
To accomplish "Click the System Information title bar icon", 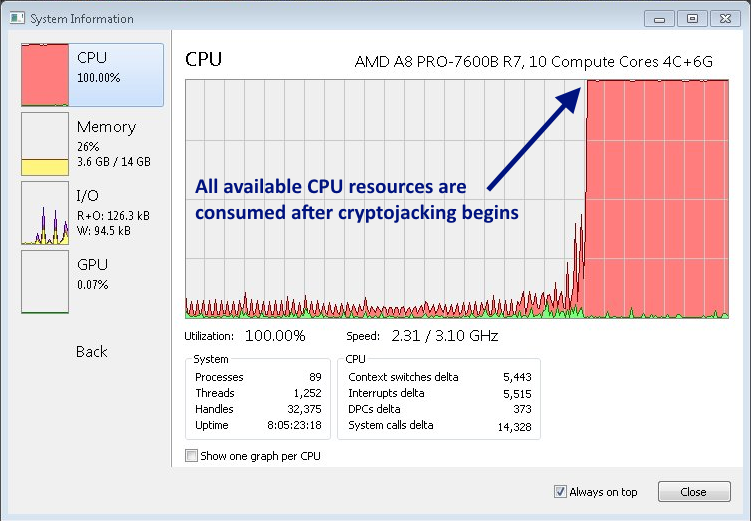I will pos(16,19).
